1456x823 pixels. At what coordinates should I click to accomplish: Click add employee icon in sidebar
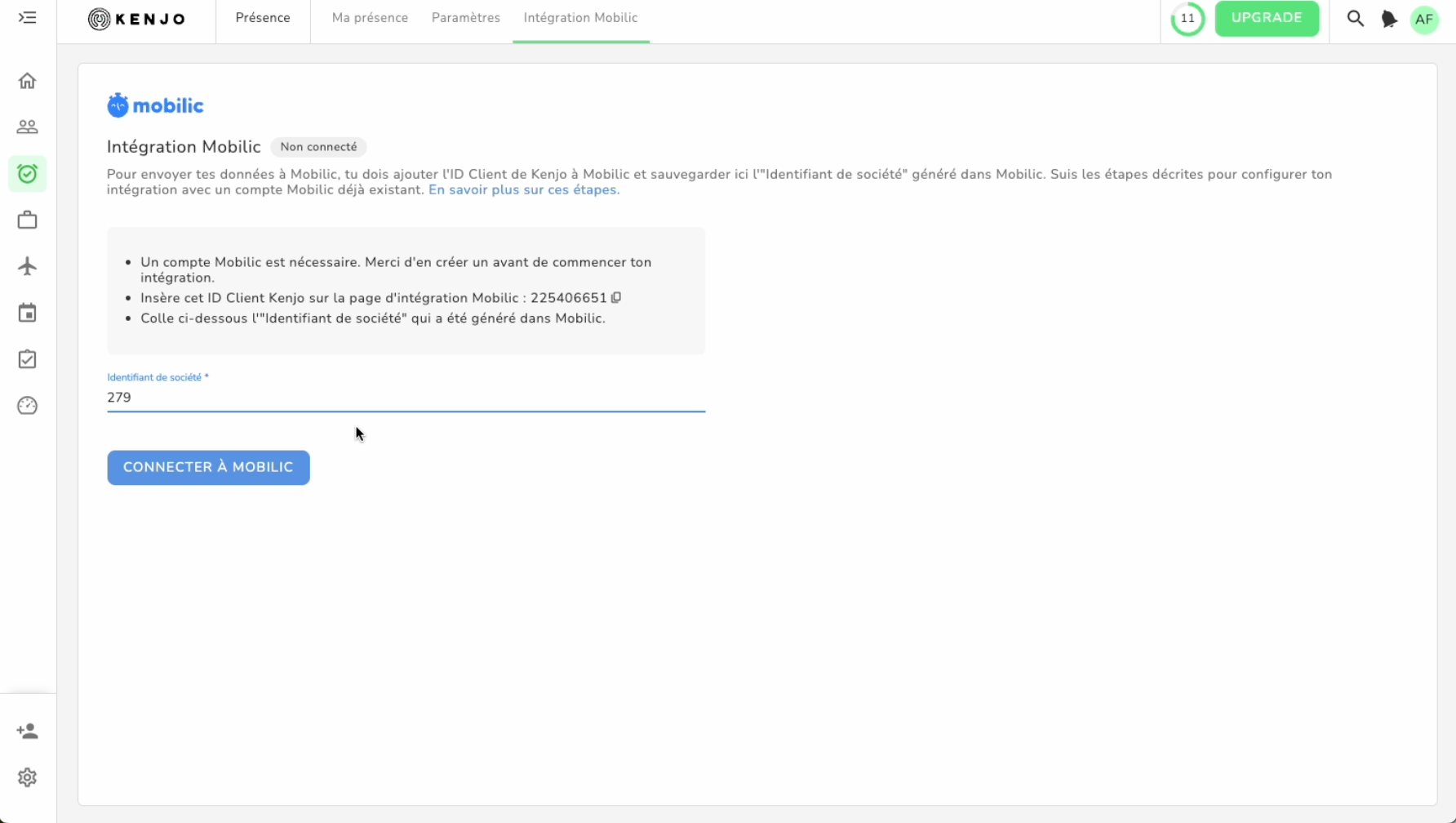tap(28, 731)
